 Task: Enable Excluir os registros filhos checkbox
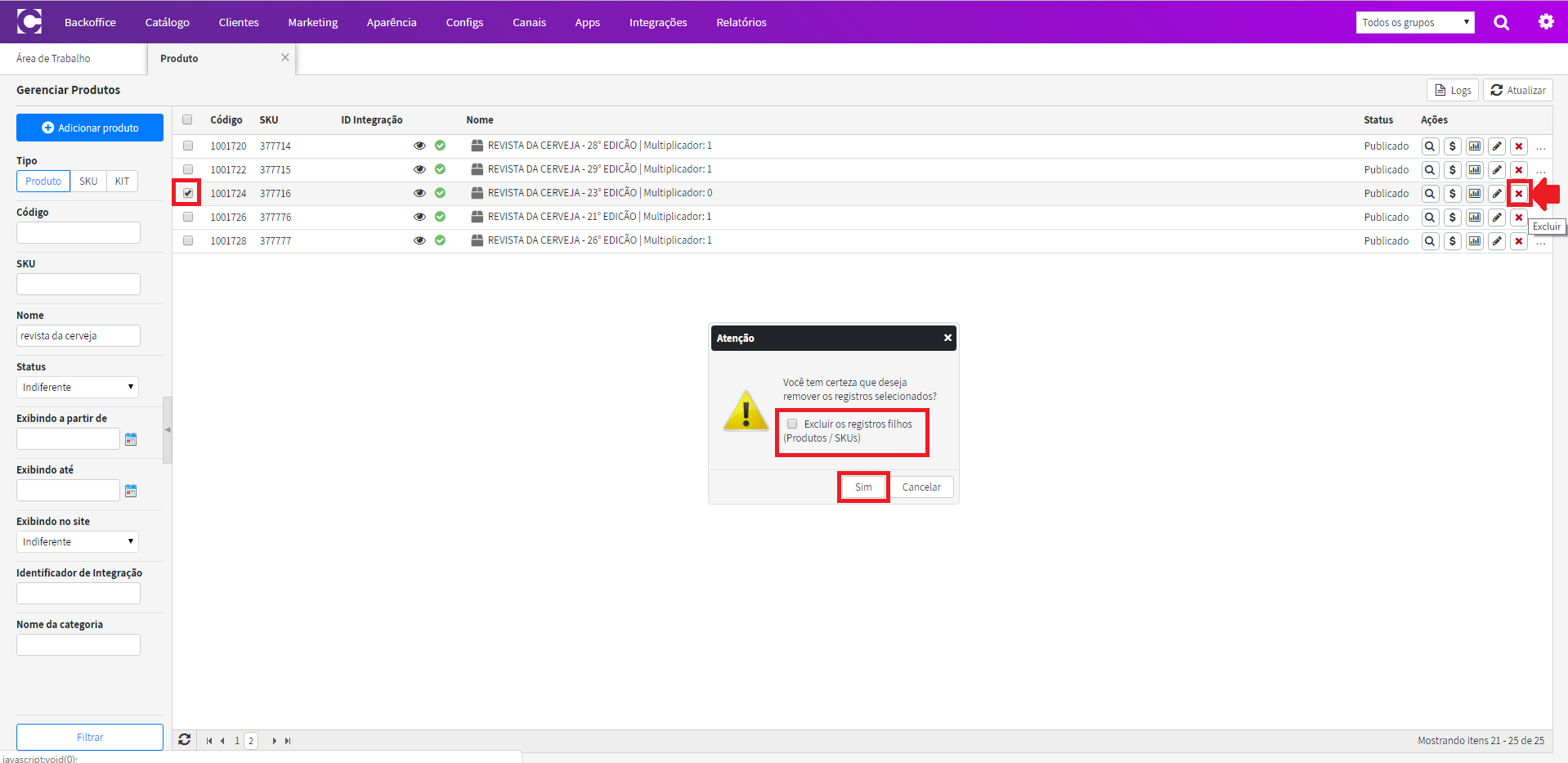pos(792,424)
